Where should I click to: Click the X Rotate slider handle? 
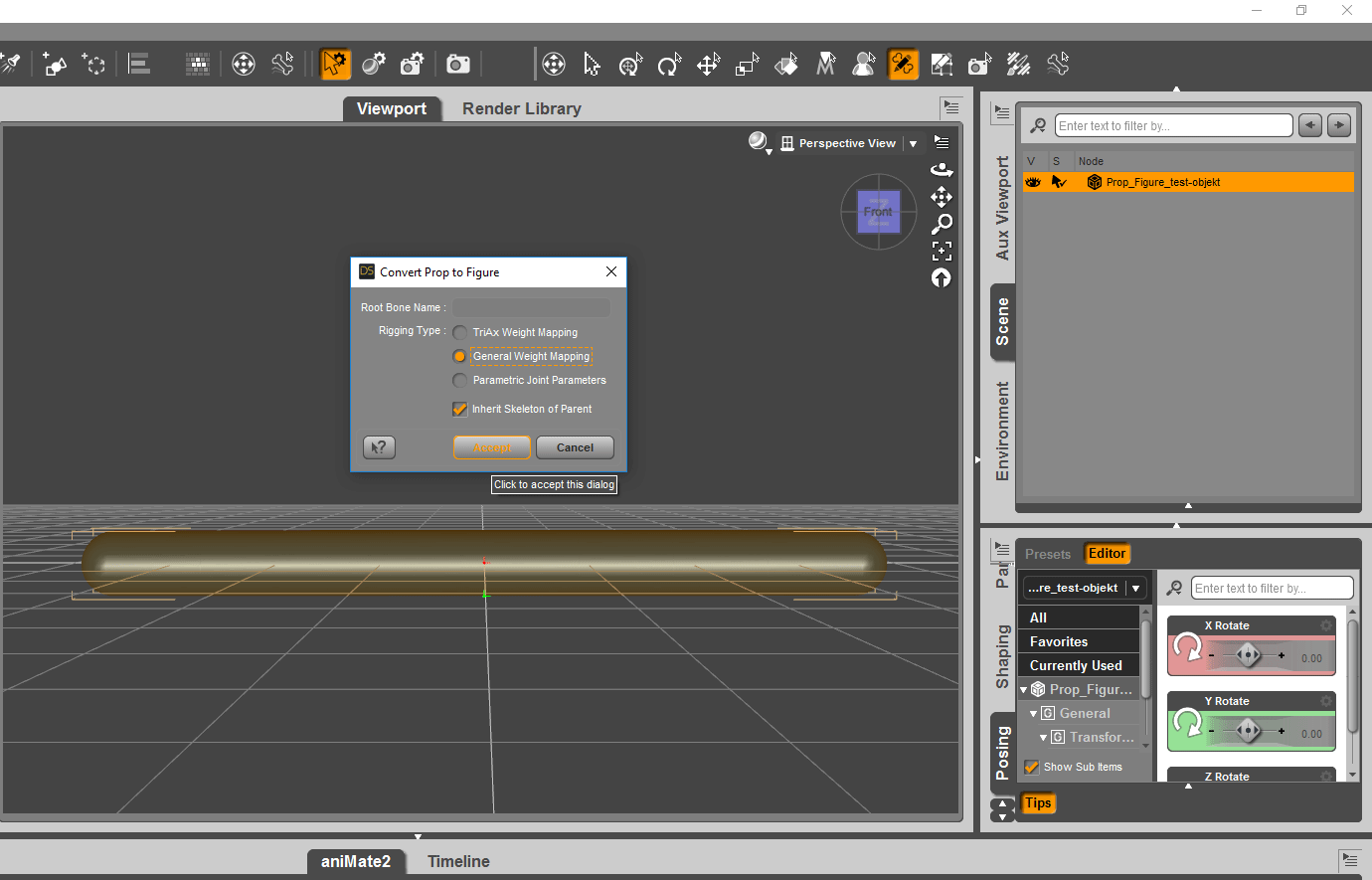tap(1248, 655)
